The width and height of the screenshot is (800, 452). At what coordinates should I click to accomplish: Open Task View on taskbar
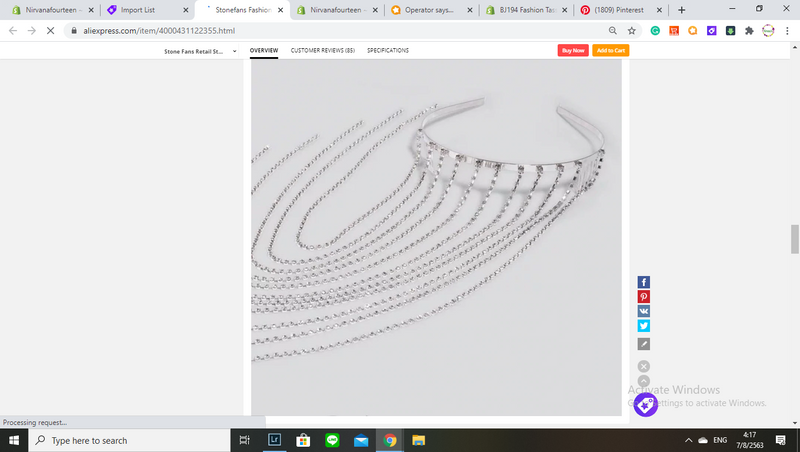click(245, 440)
